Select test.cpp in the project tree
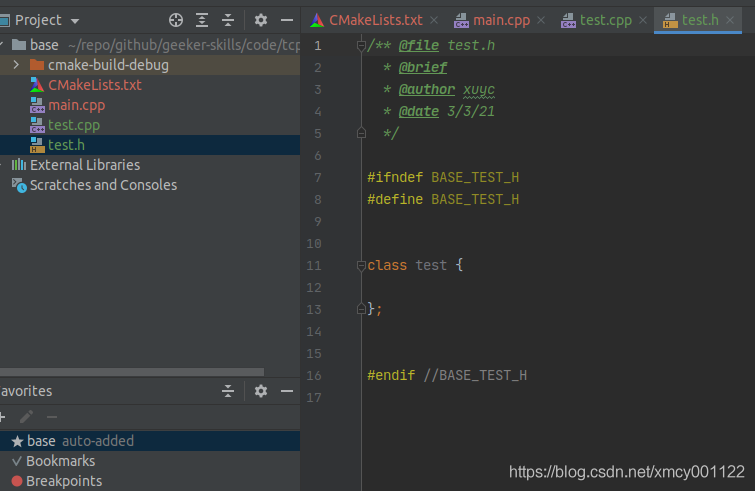755x491 pixels. pos(150,125)
